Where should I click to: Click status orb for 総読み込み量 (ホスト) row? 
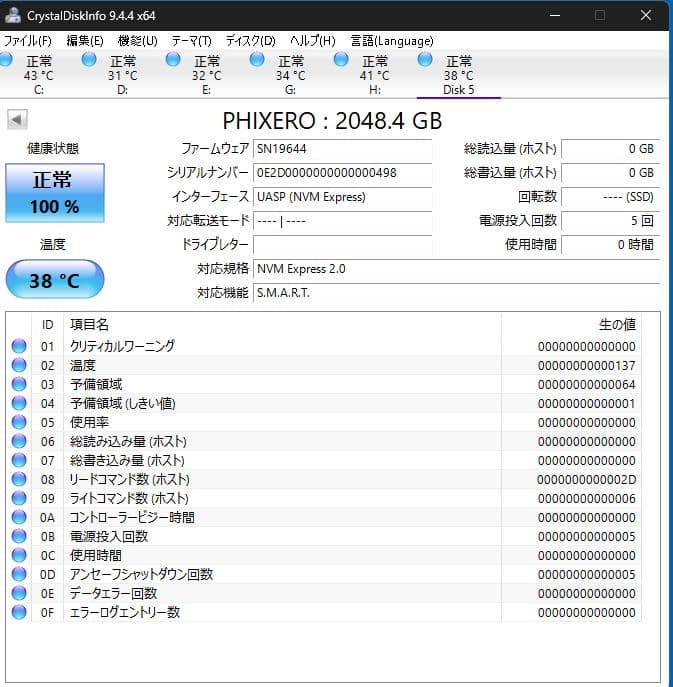coord(19,441)
